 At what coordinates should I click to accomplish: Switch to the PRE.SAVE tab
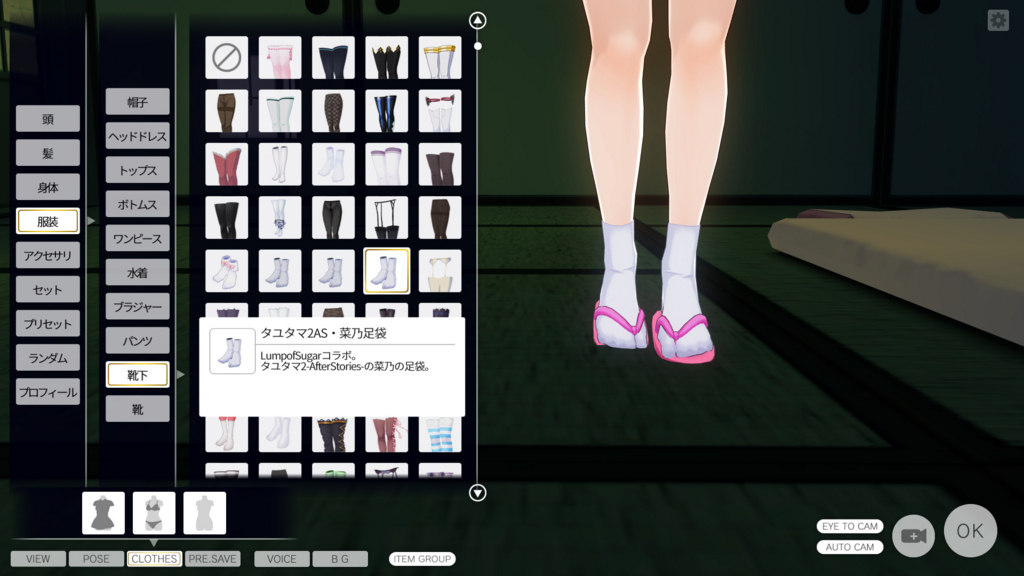point(212,559)
